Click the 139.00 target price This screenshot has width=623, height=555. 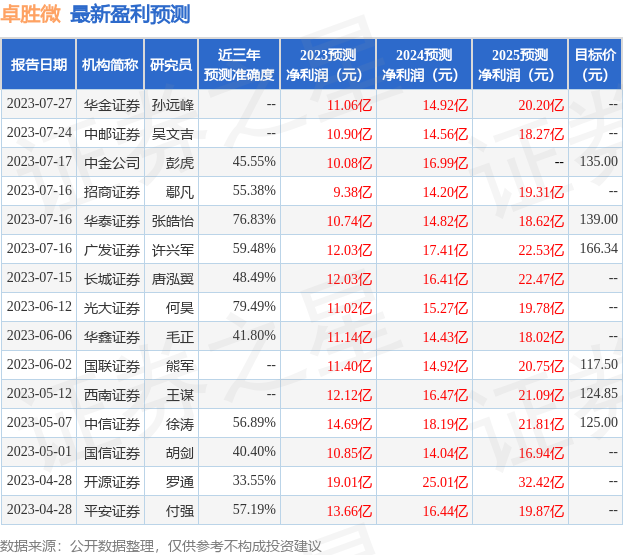tap(598, 219)
